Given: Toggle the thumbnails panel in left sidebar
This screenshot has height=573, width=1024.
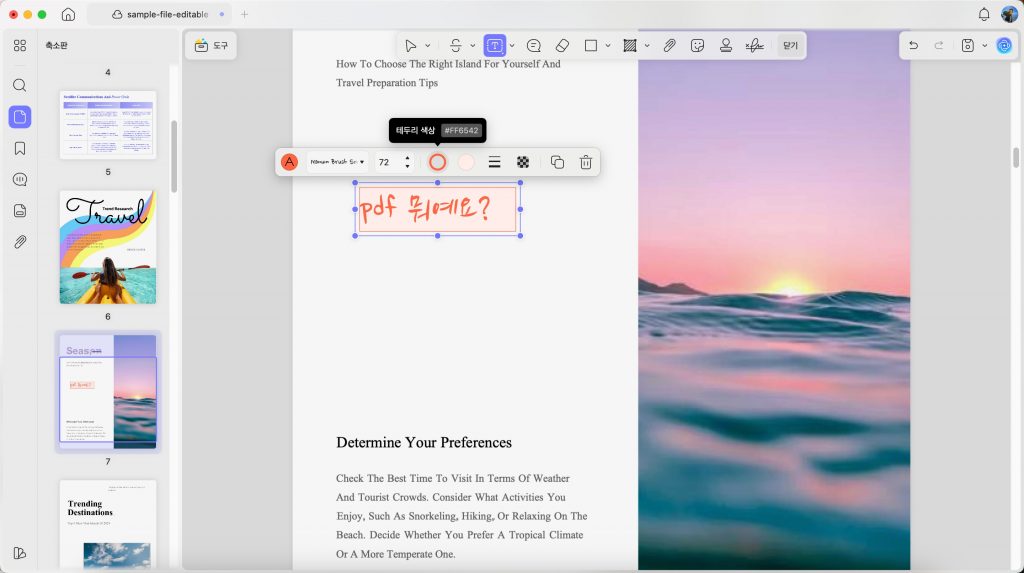Looking at the screenshot, I should tap(20, 117).
